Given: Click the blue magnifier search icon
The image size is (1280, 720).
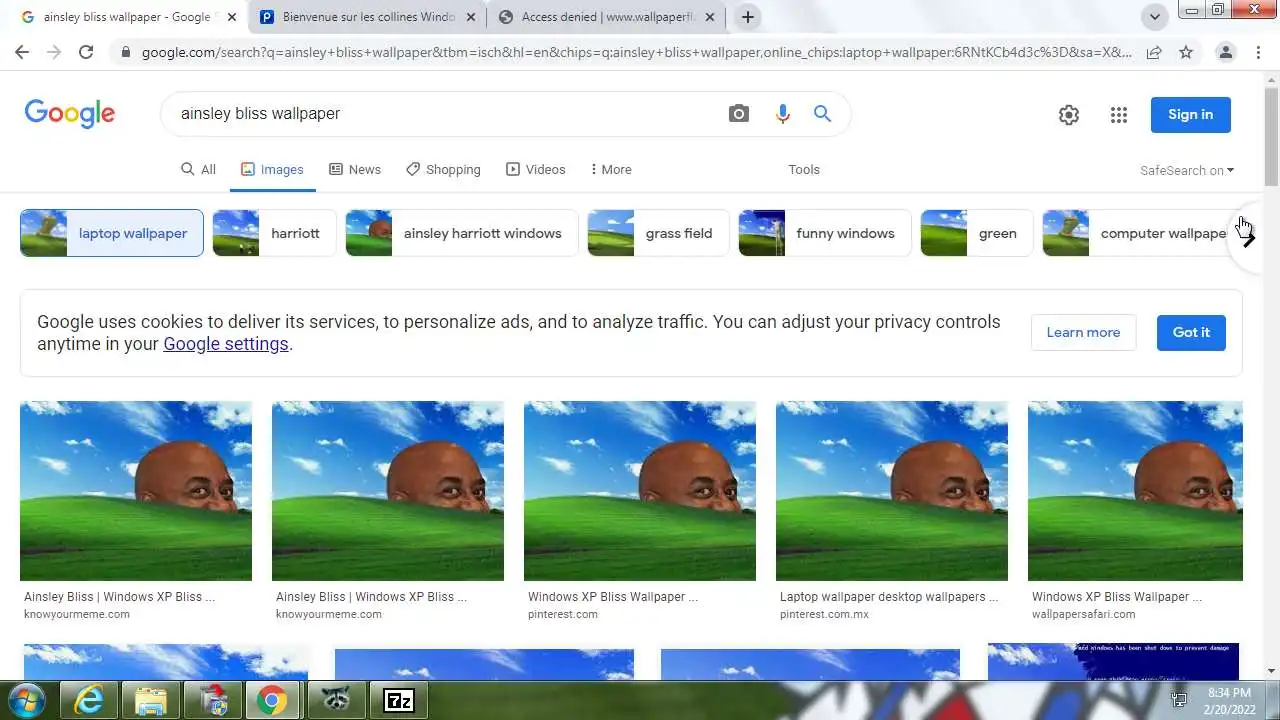Looking at the screenshot, I should [822, 114].
